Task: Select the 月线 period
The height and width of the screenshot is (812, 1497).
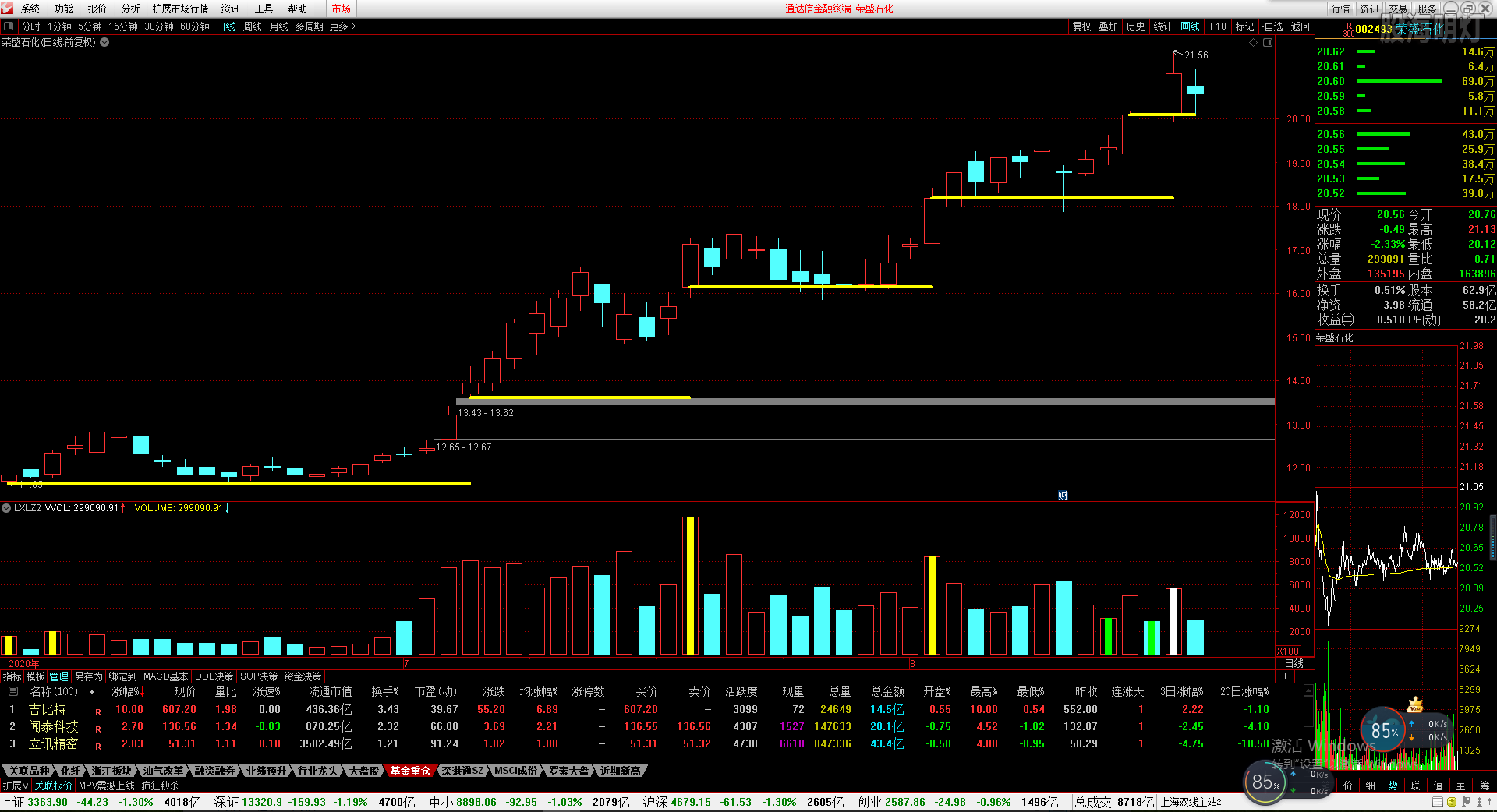Action: coord(279,26)
